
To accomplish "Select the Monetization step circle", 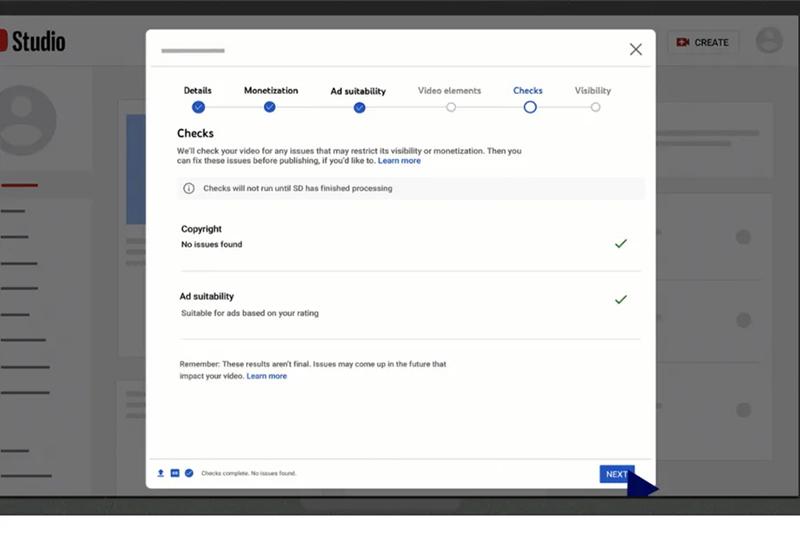I will (270, 107).
